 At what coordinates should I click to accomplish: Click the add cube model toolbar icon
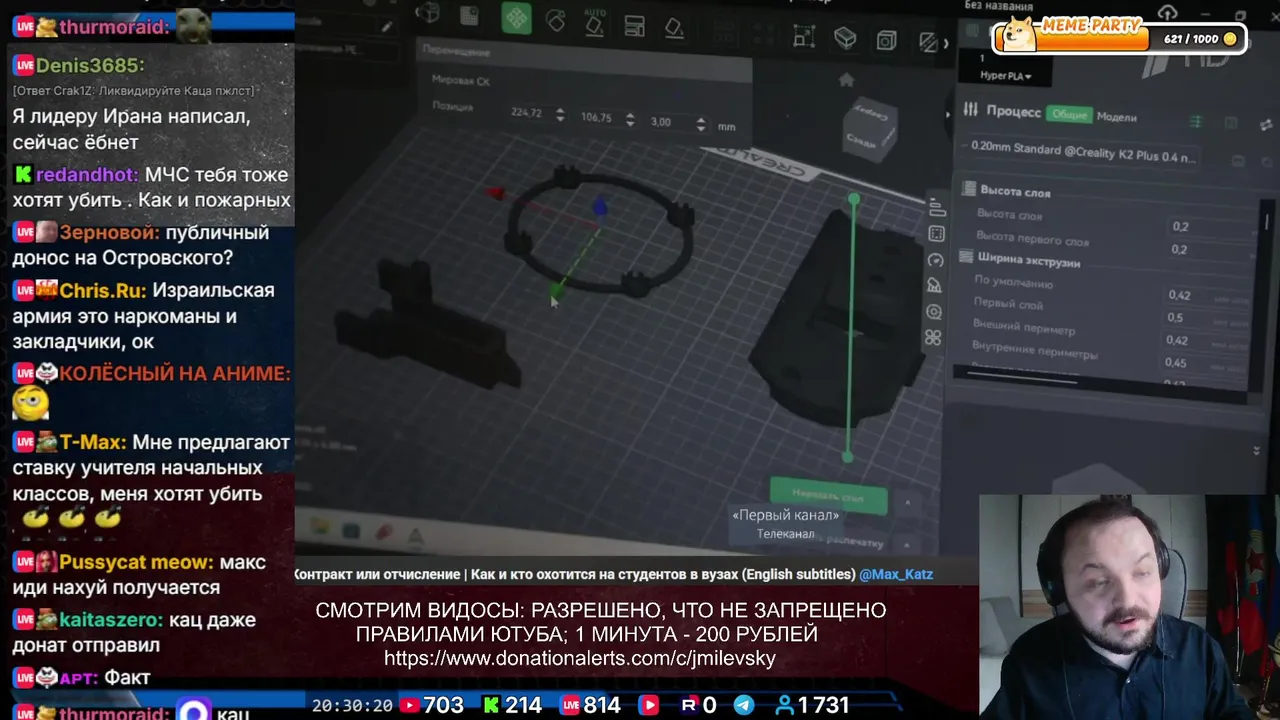[x=428, y=13]
